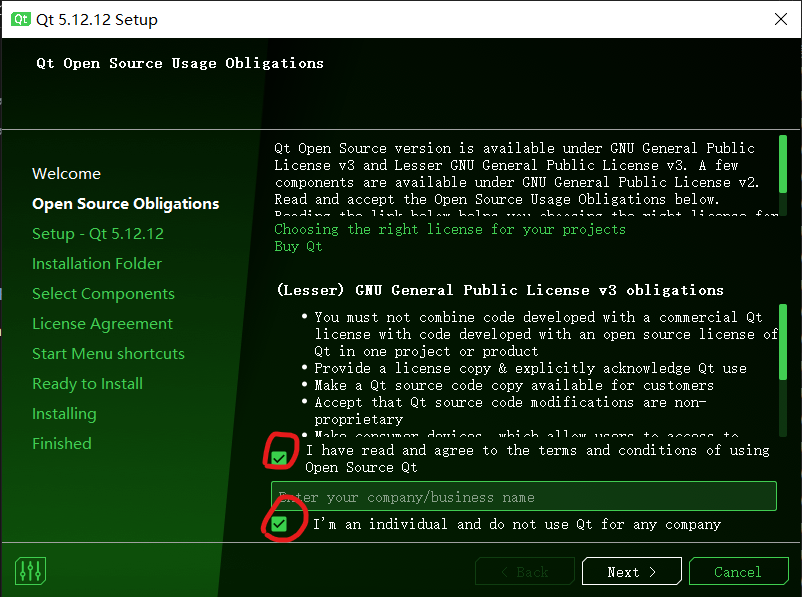The image size is (802, 597).
Task: Click the Qt Open Source Usage Obligations title
Action: click(180, 63)
